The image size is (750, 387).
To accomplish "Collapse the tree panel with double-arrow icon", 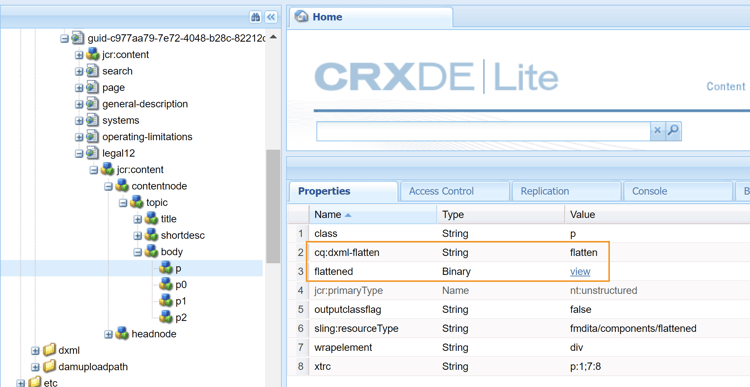I will pyautogui.click(x=271, y=17).
